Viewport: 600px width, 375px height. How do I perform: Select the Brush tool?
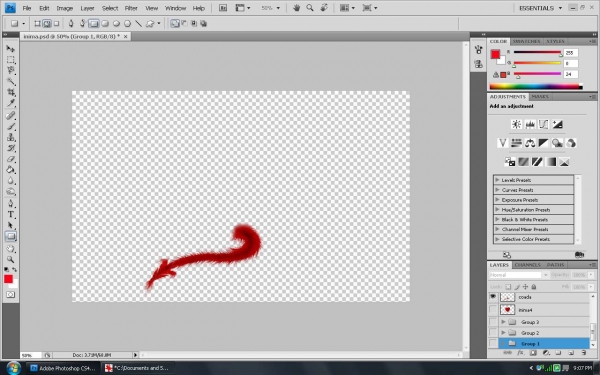click(x=11, y=126)
